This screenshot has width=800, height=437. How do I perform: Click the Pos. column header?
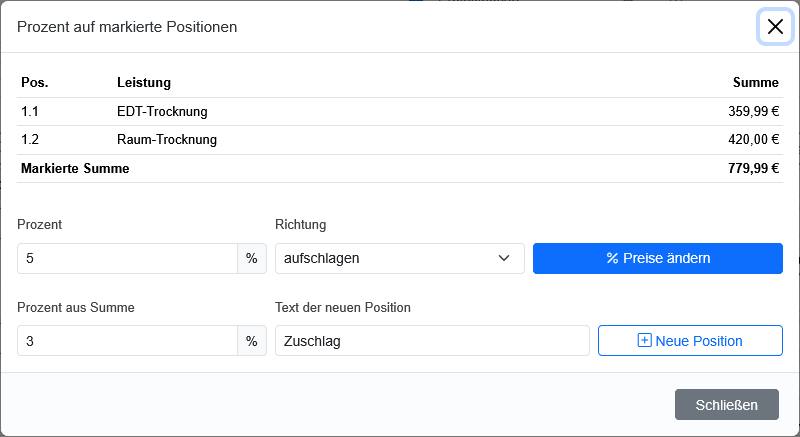tap(35, 83)
